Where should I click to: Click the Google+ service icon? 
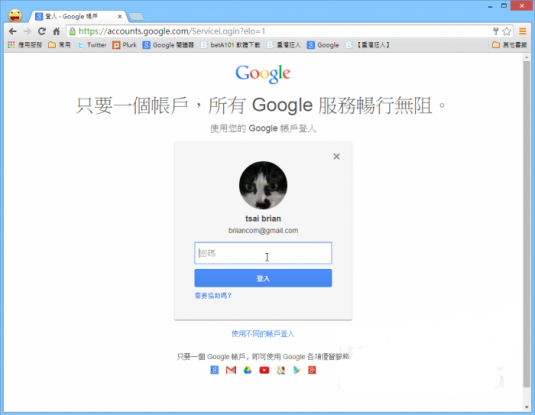[312, 370]
